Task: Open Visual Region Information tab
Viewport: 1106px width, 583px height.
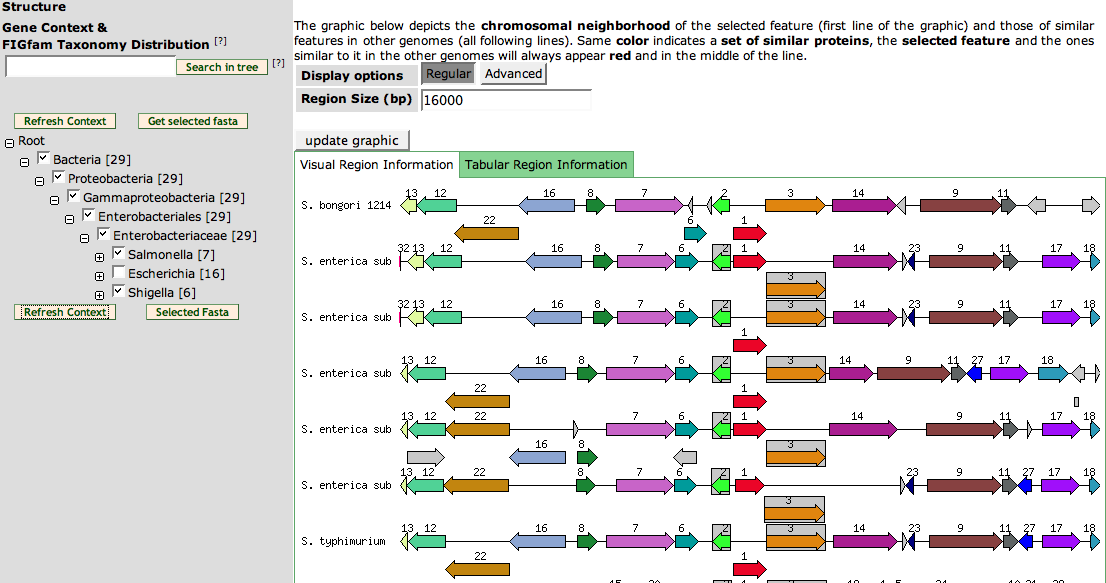Action: [377, 165]
